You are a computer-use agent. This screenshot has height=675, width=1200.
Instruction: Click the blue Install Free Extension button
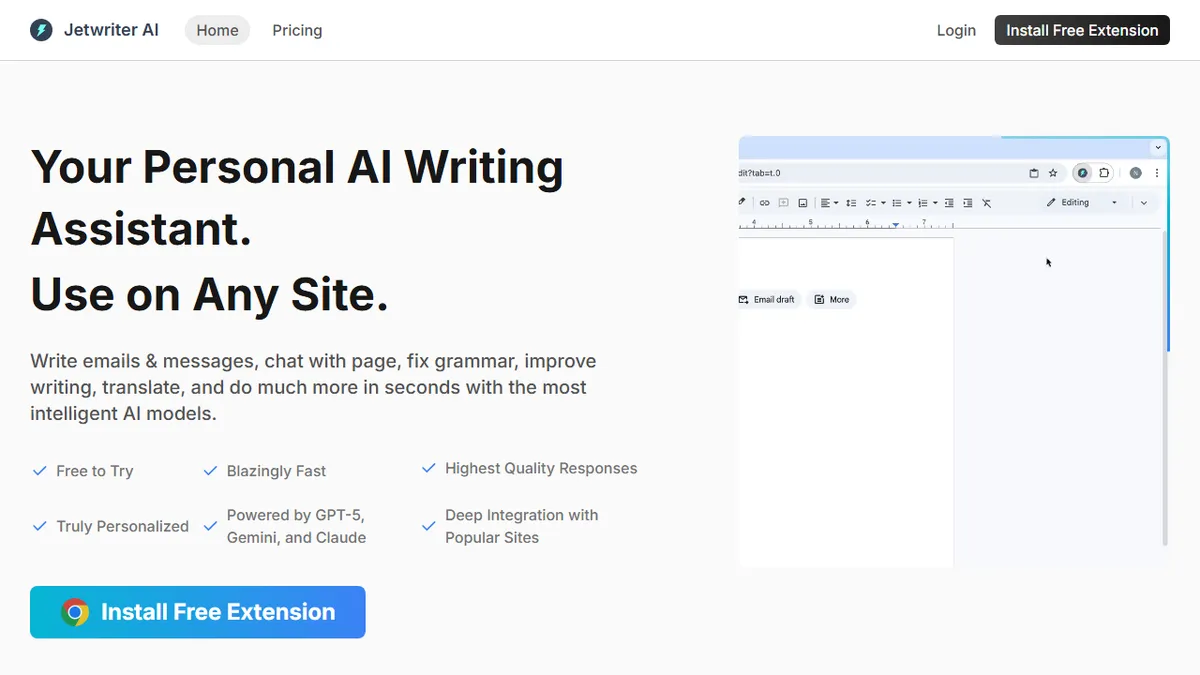[198, 612]
